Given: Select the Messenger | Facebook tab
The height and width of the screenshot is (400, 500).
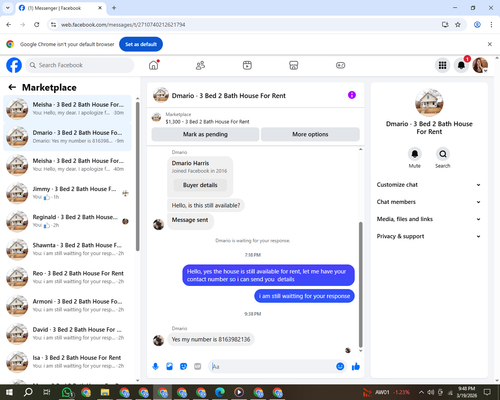Looking at the screenshot, I should [61, 8].
